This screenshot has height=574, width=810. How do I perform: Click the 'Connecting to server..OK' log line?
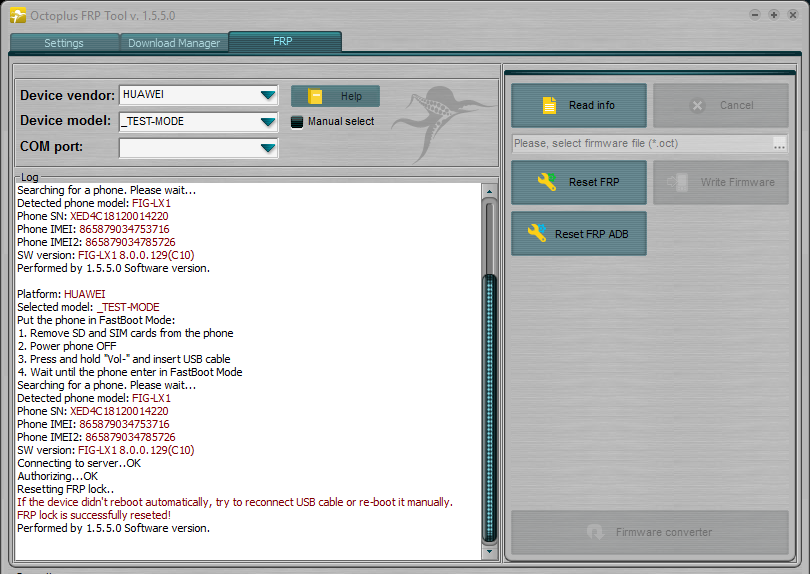pyautogui.click(x=79, y=463)
